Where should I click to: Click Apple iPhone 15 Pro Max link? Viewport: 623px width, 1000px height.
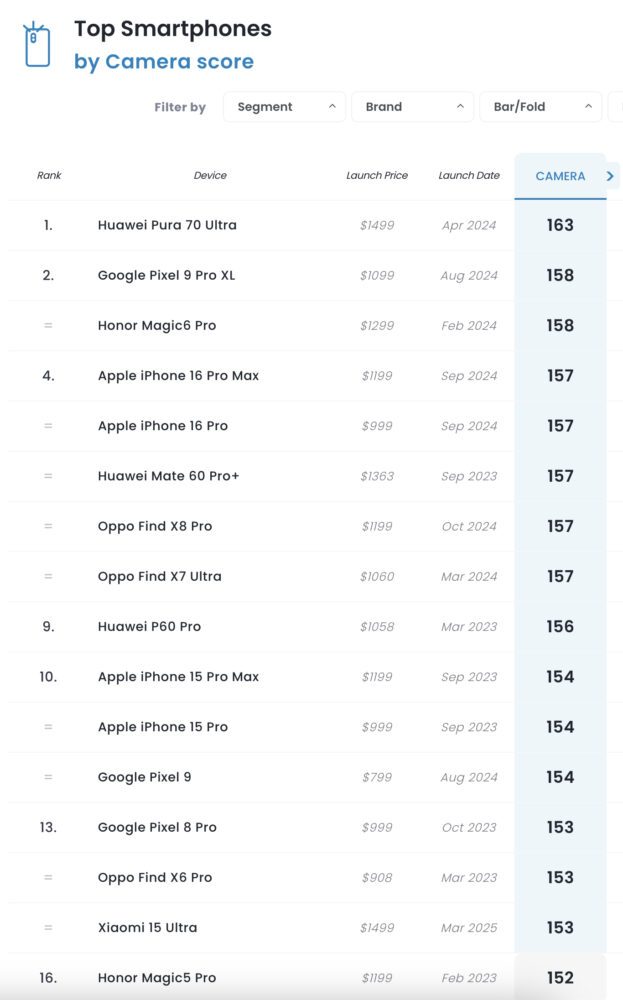(178, 677)
